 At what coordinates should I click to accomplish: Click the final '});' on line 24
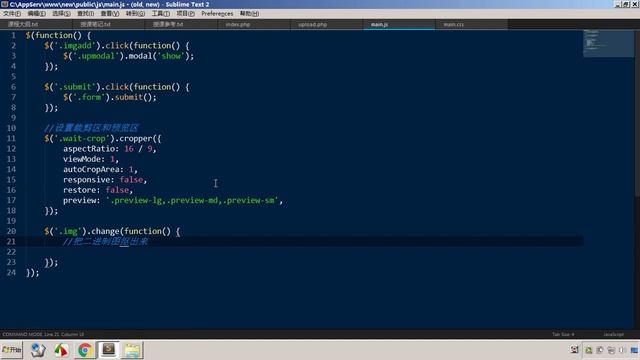[x=32, y=273]
